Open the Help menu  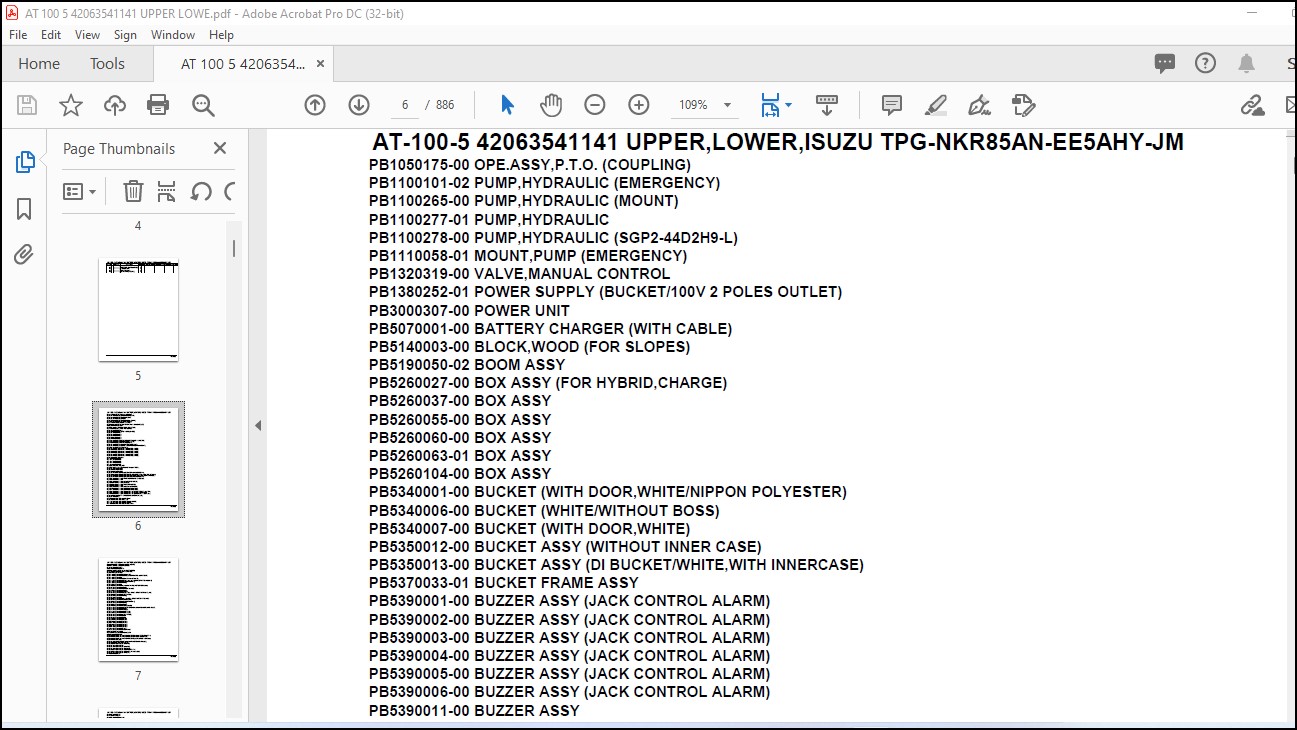[x=221, y=34]
